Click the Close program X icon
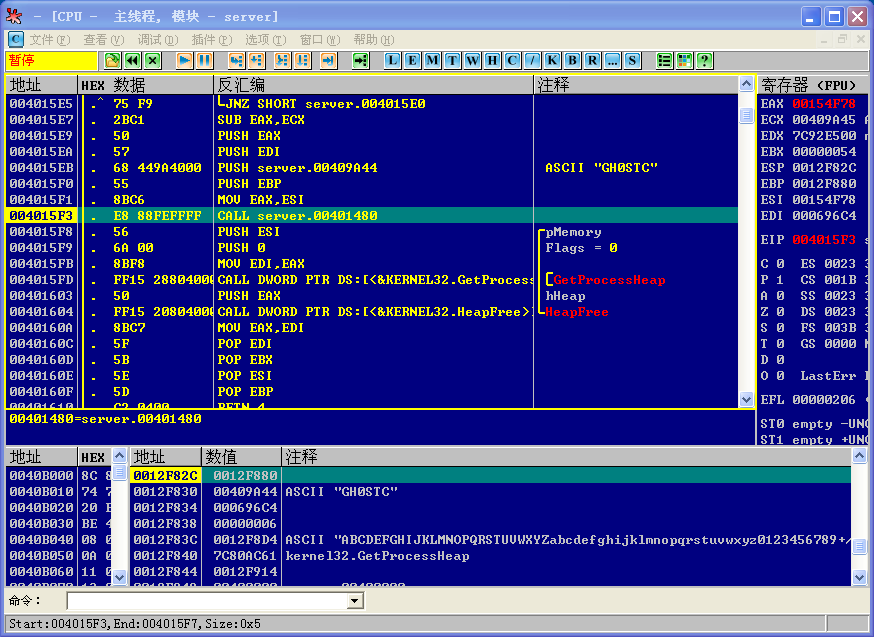Screen dimensions: 874x637 point(153,60)
